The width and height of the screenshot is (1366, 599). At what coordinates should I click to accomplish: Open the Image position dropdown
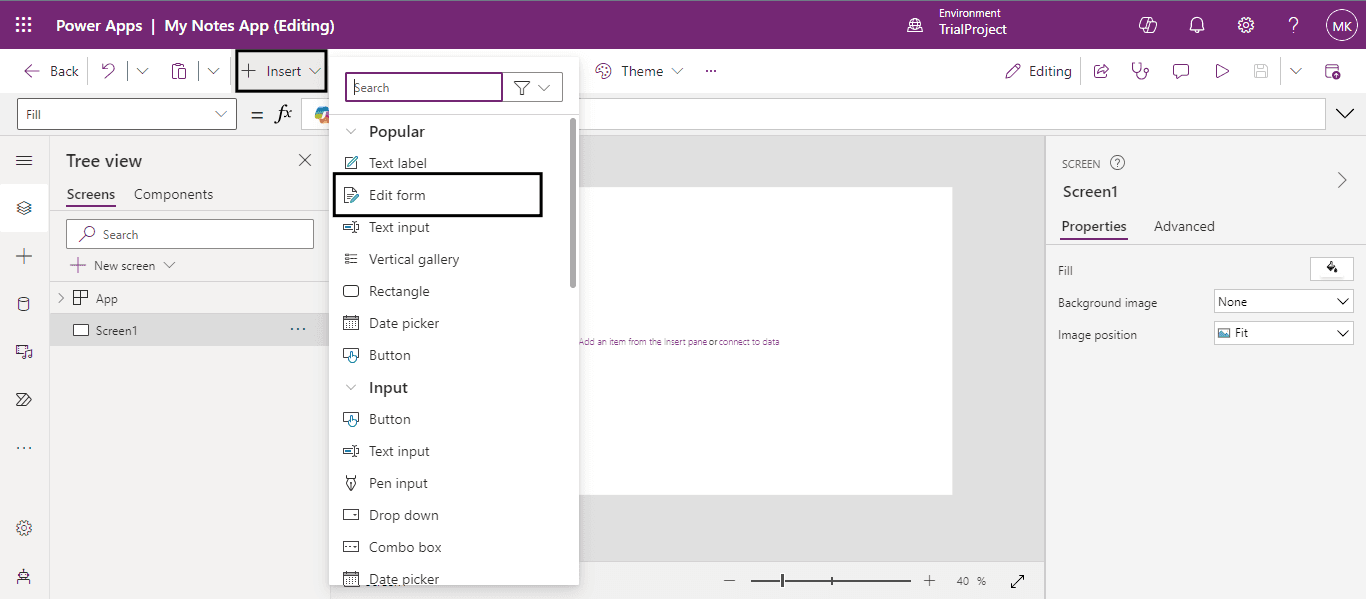click(1284, 333)
